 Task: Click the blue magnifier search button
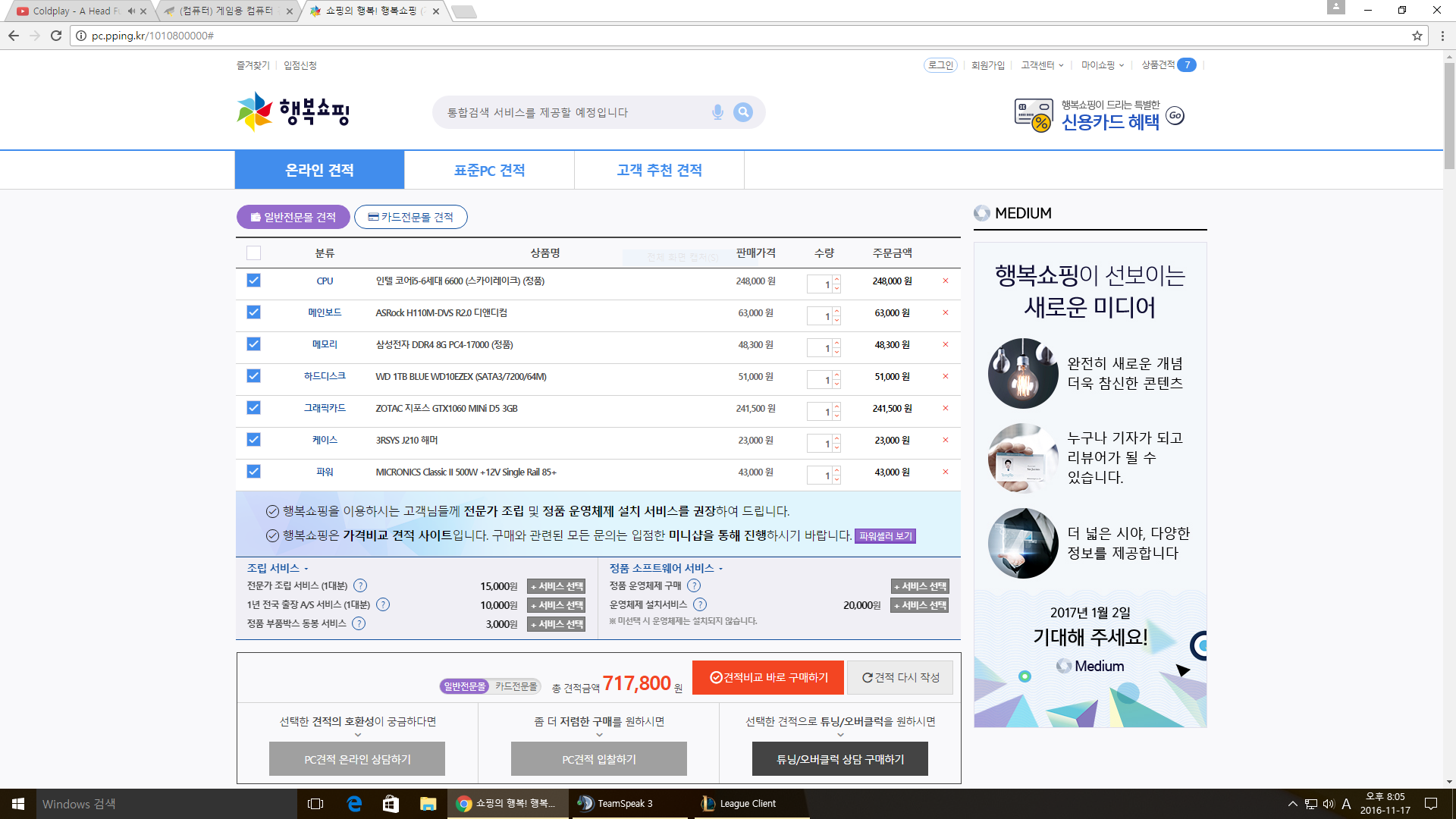click(x=743, y=112)
